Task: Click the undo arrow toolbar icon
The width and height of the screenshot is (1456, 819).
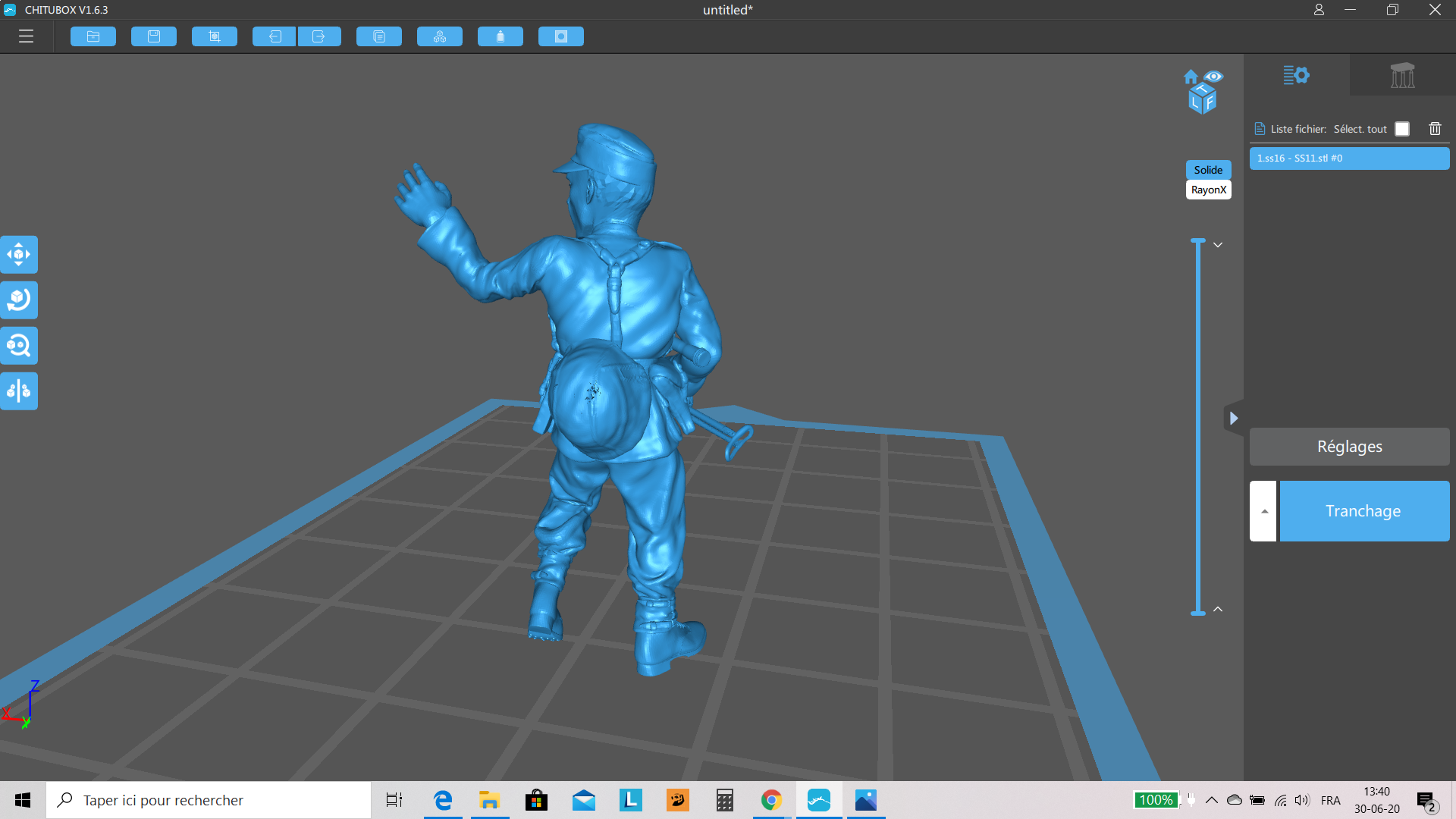Action: coord(274,36)
